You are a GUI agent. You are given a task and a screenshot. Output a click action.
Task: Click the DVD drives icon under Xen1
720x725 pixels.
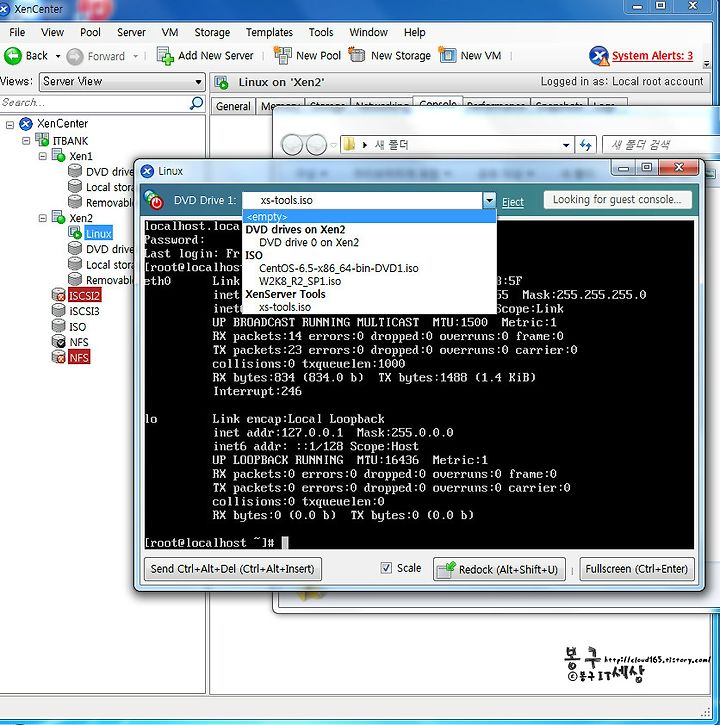pyautogui.click(x=75, y=171)
